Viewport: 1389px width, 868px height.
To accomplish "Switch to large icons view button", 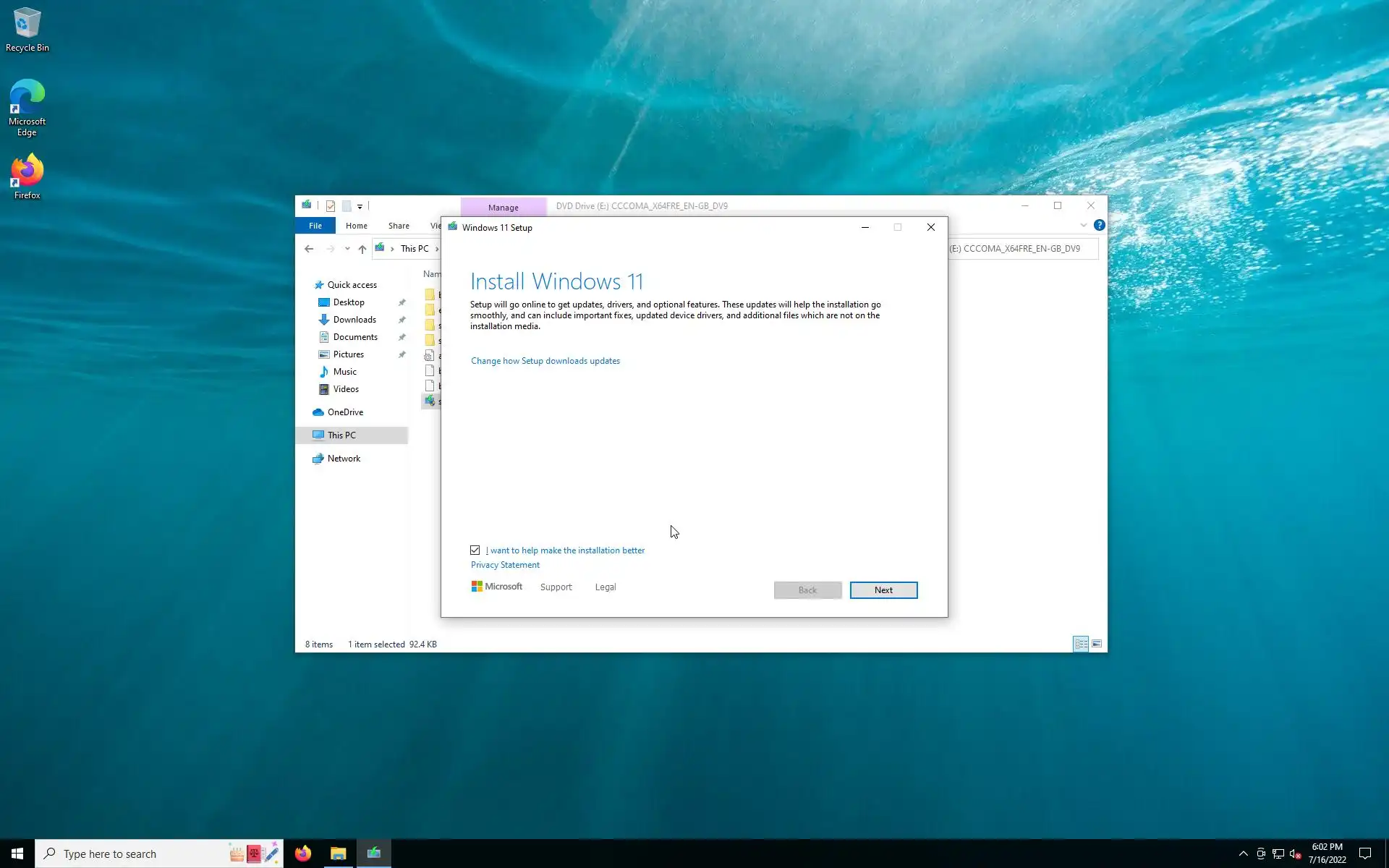I will click(x=1097, y=644).
